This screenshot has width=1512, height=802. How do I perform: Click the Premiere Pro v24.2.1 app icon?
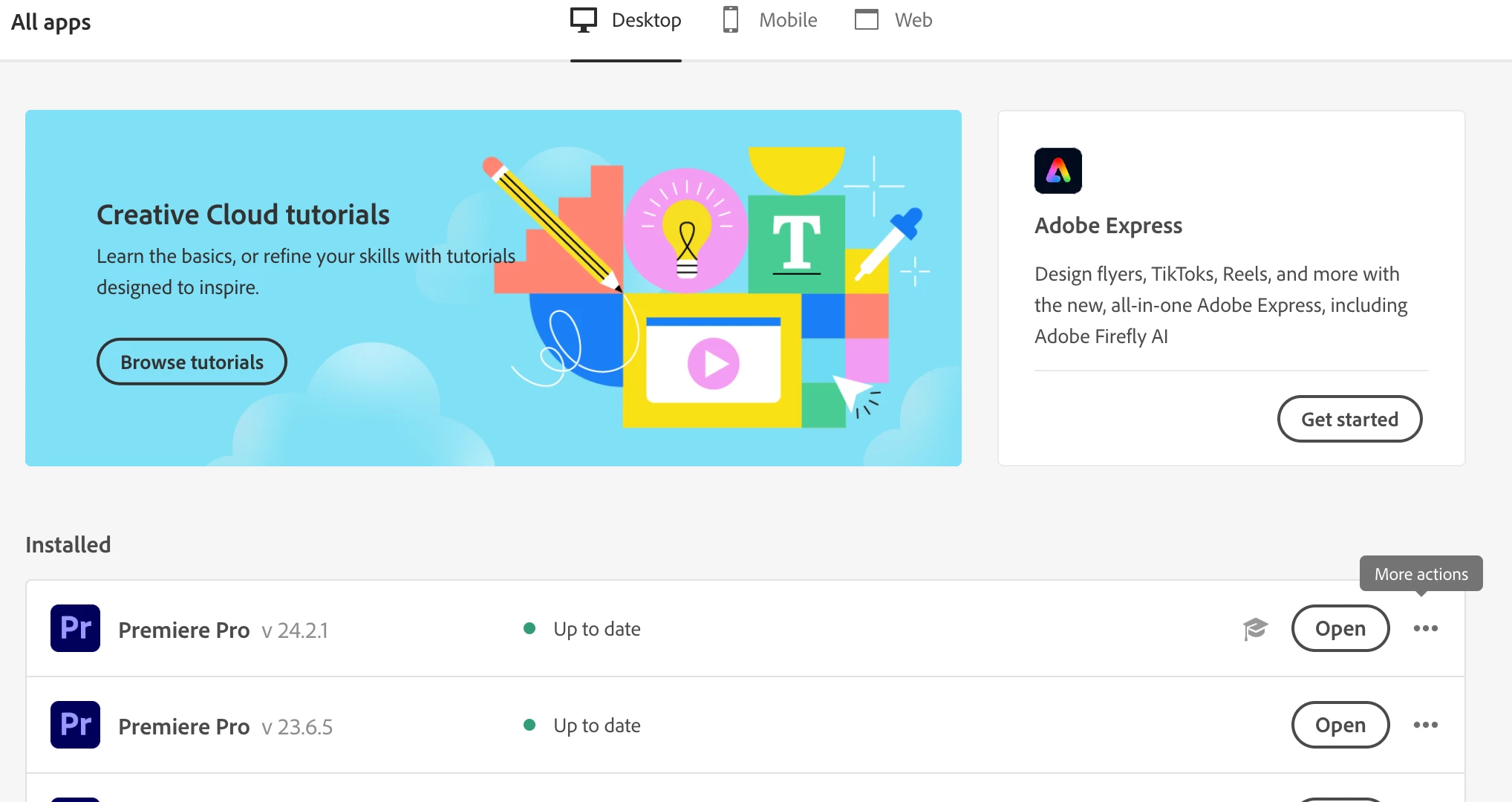tap(75, 628)
